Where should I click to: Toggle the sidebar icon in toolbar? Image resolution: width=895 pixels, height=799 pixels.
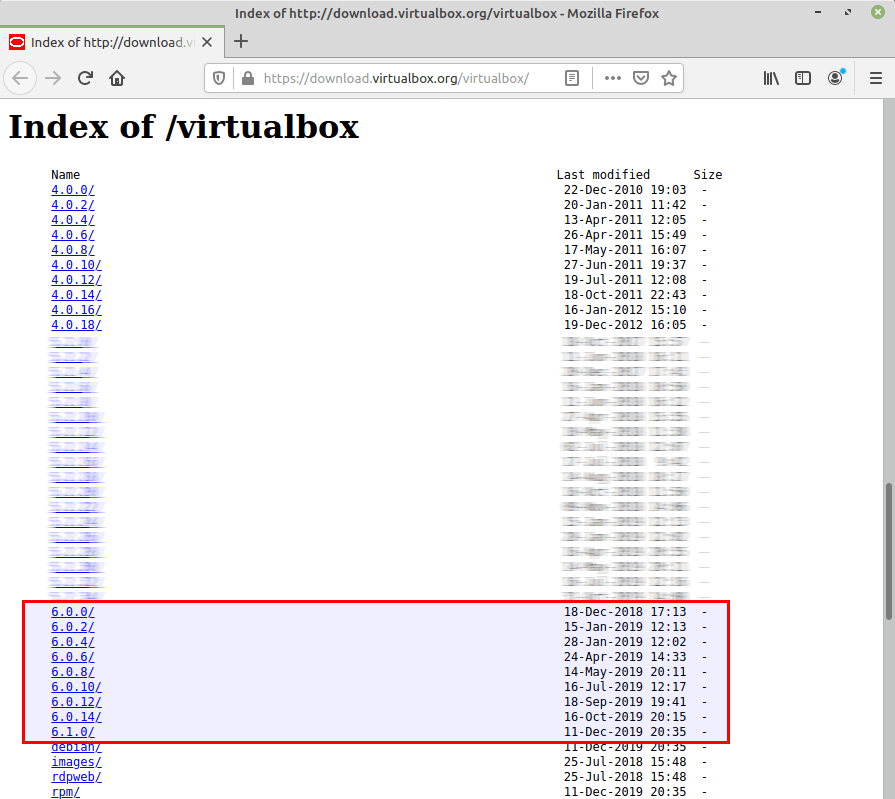[x=802, y=78]
